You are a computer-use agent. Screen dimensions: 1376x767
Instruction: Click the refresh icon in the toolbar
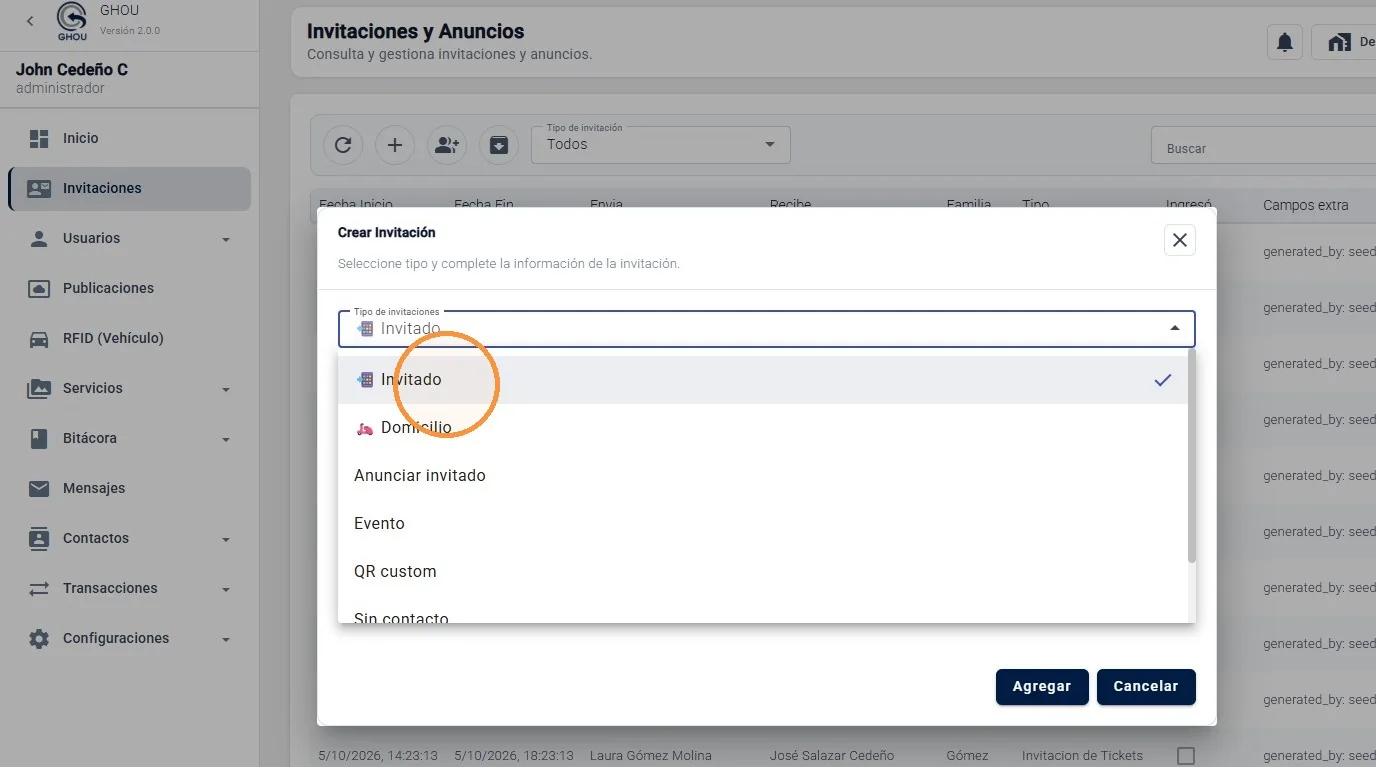pyautogui.click(x=343, y=145)
